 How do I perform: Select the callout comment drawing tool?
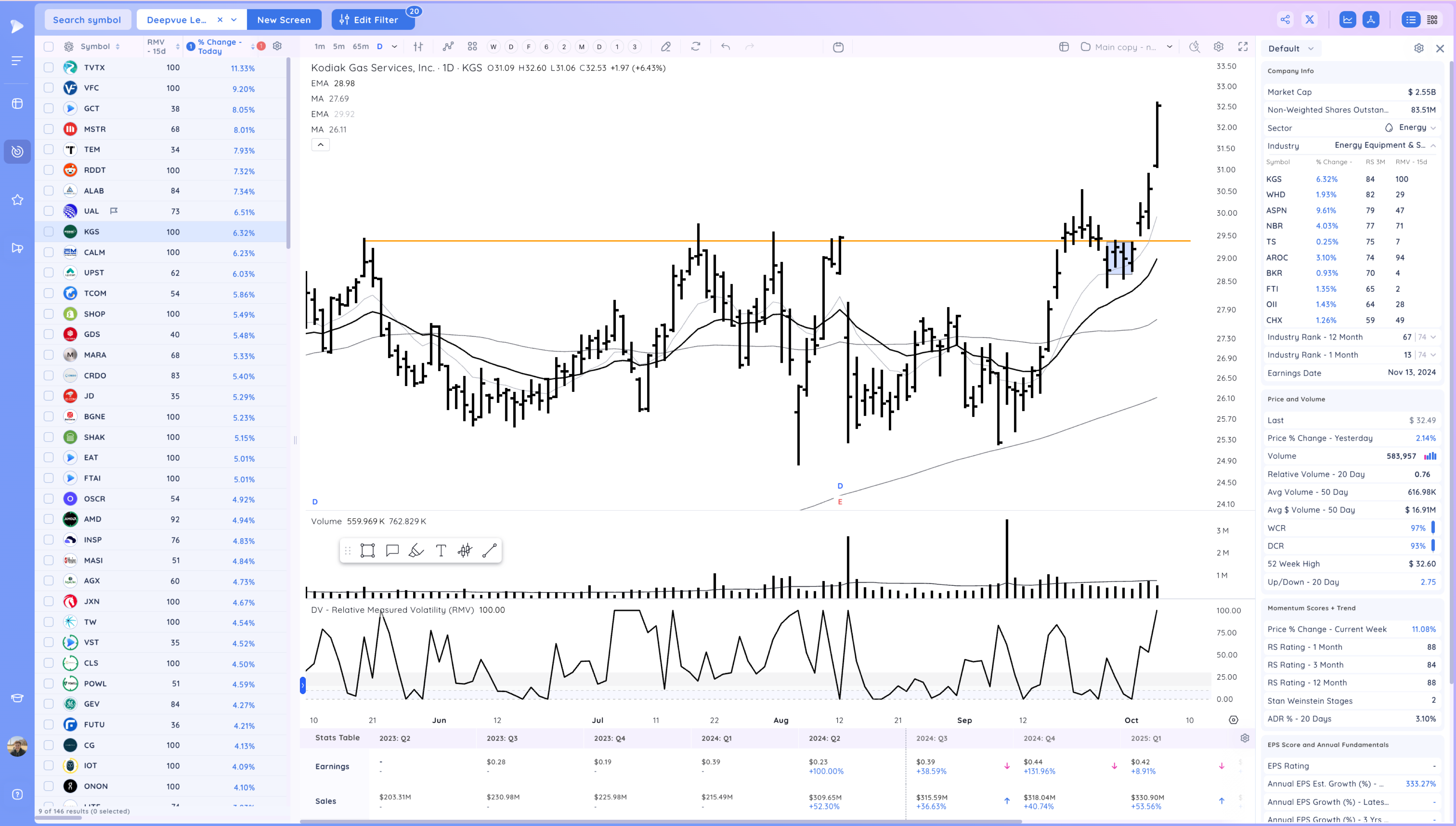click(392, 550)
